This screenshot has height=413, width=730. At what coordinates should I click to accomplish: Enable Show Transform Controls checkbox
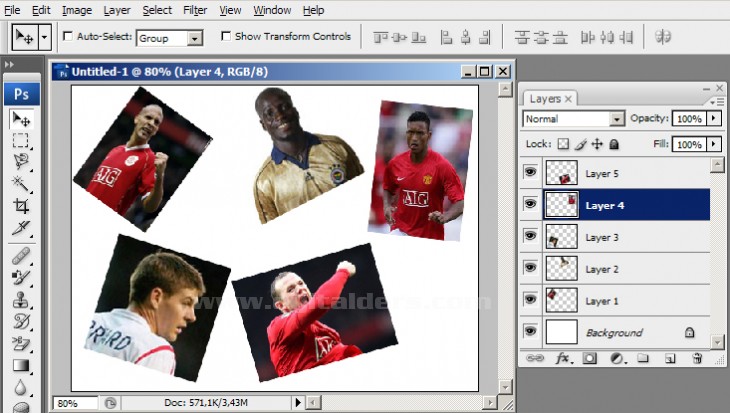[x=226, y=36]
